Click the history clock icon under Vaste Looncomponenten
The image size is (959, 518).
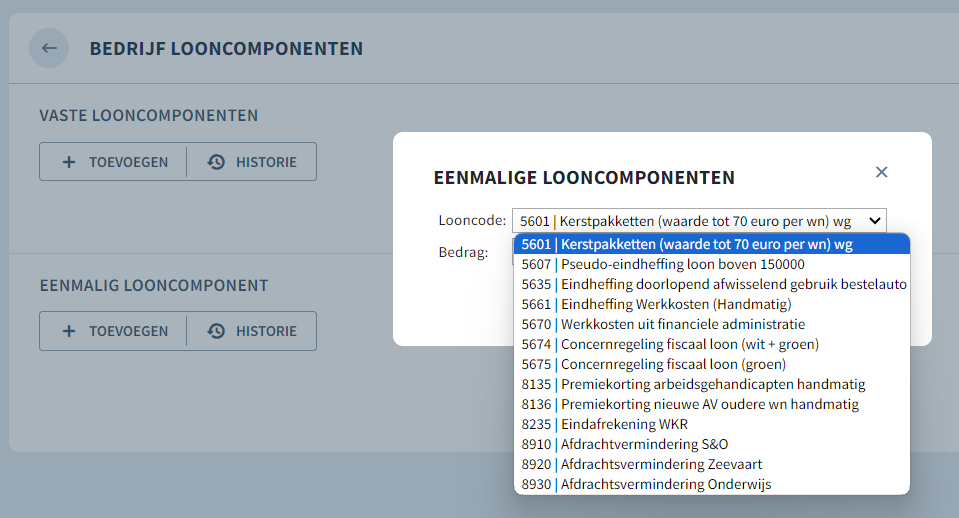(216, 162)
